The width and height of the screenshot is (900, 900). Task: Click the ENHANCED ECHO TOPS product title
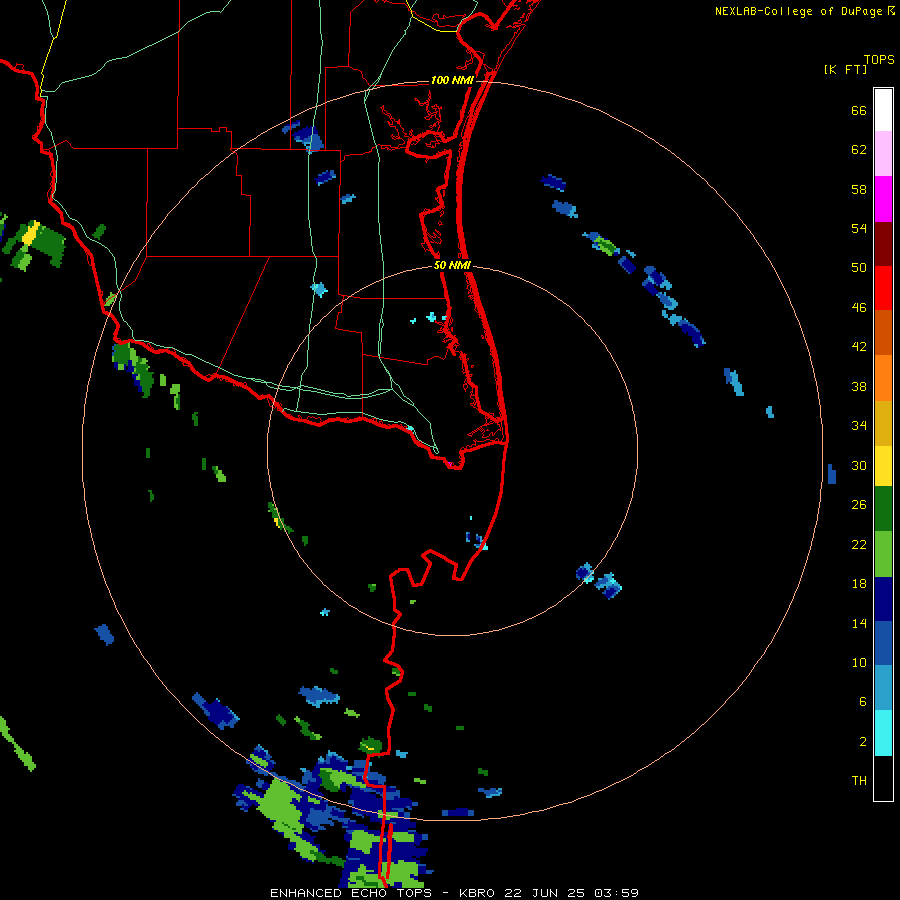coord(351,893)
